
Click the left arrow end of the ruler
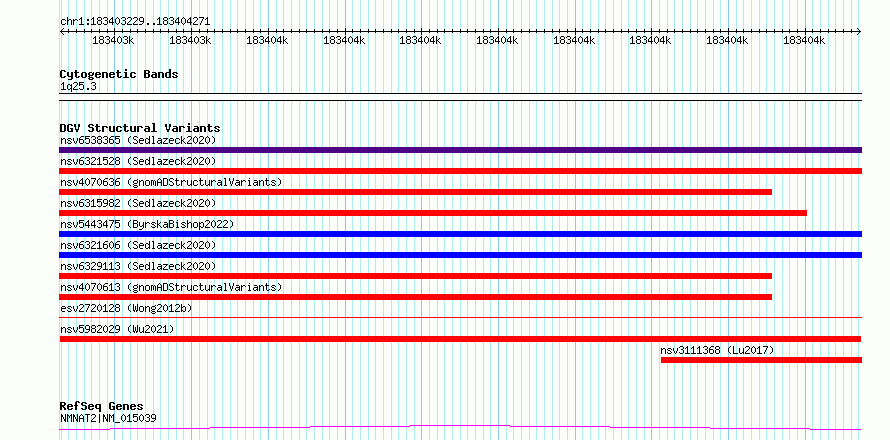click(x=62, y=32)
